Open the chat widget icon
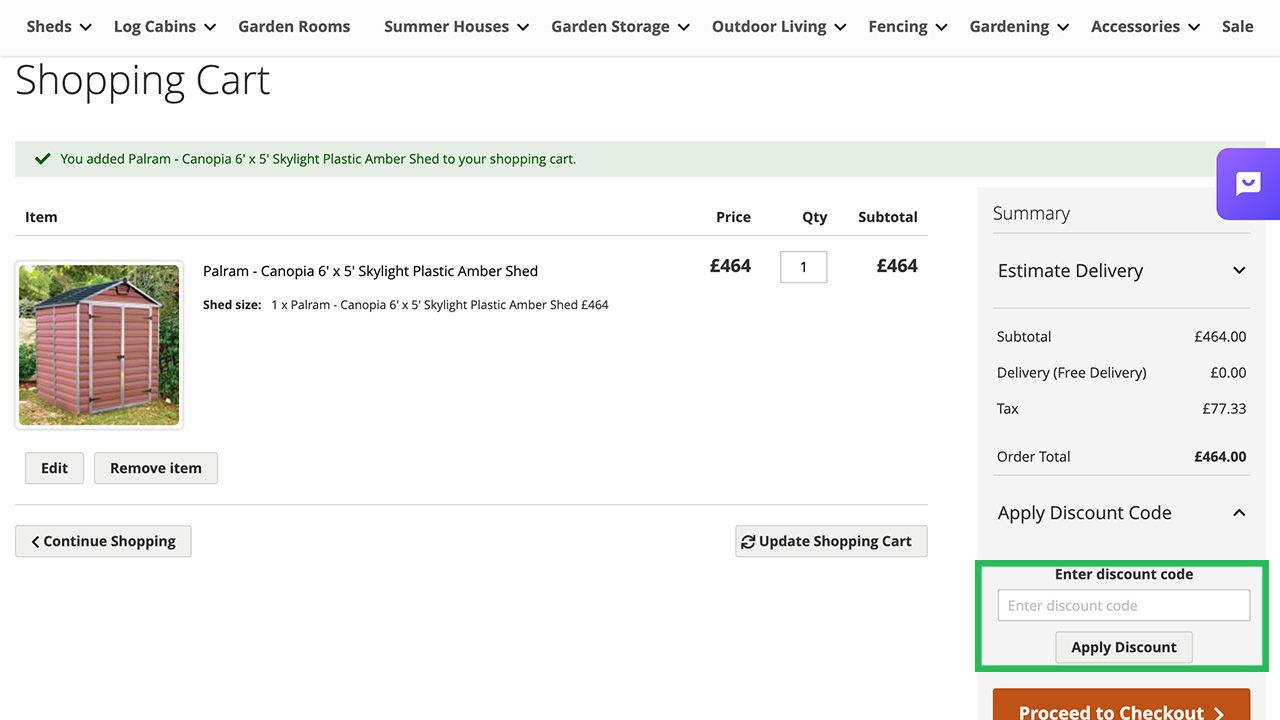1280x720 pixels. click(x=1248, y=184)
